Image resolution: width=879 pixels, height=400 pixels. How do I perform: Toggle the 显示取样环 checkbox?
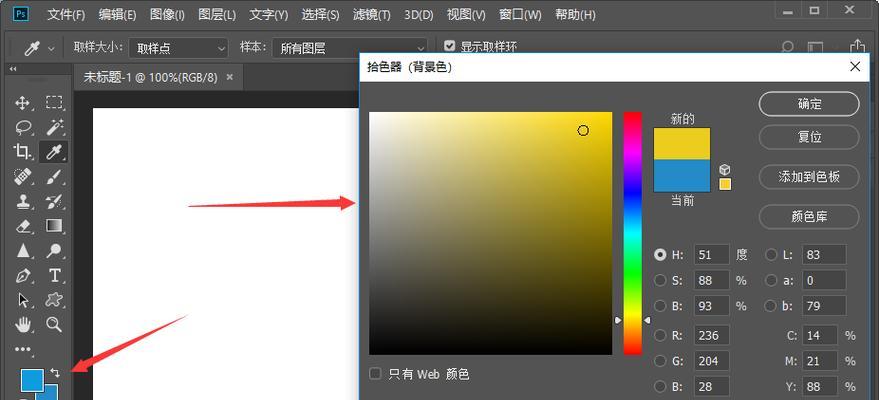(449, 46)
